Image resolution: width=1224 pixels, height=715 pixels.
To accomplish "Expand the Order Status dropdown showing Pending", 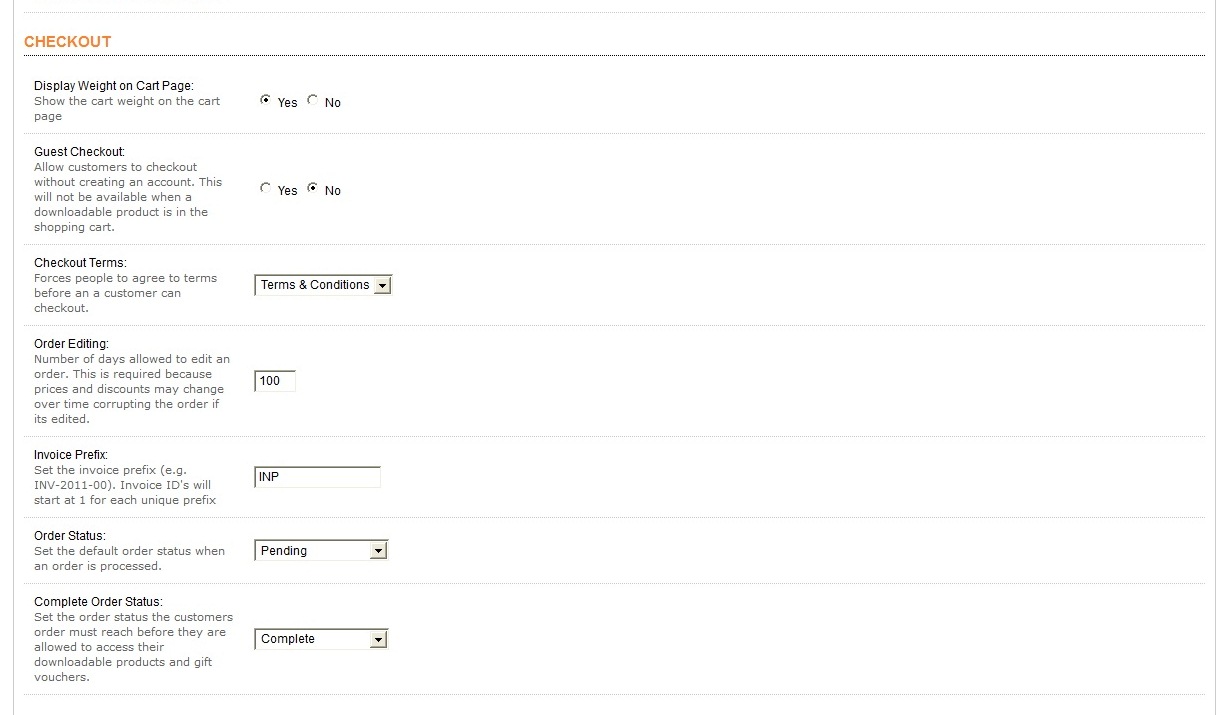I will tap(321, 550).
